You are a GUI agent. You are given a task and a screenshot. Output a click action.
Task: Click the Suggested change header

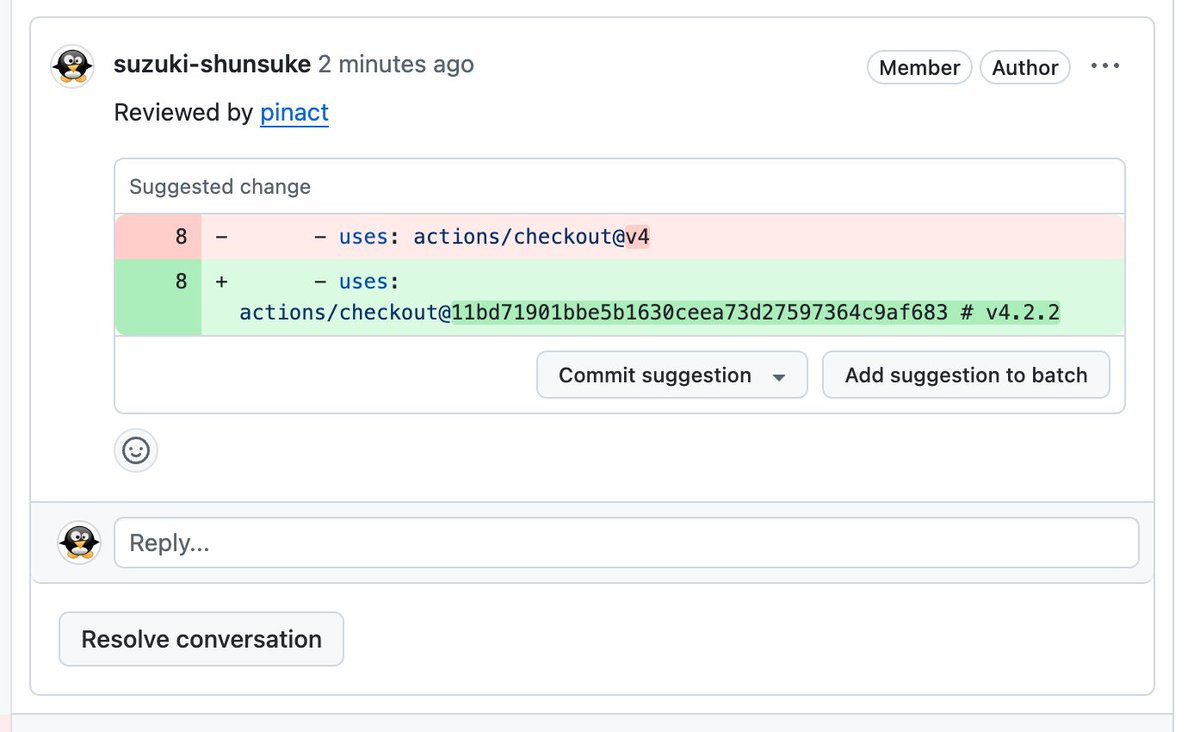click(x=220, y=187)
